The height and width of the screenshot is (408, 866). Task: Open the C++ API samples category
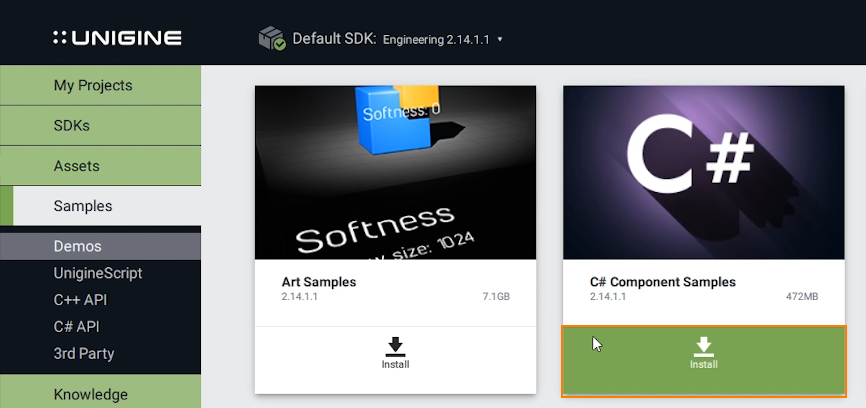pos(80,300)
